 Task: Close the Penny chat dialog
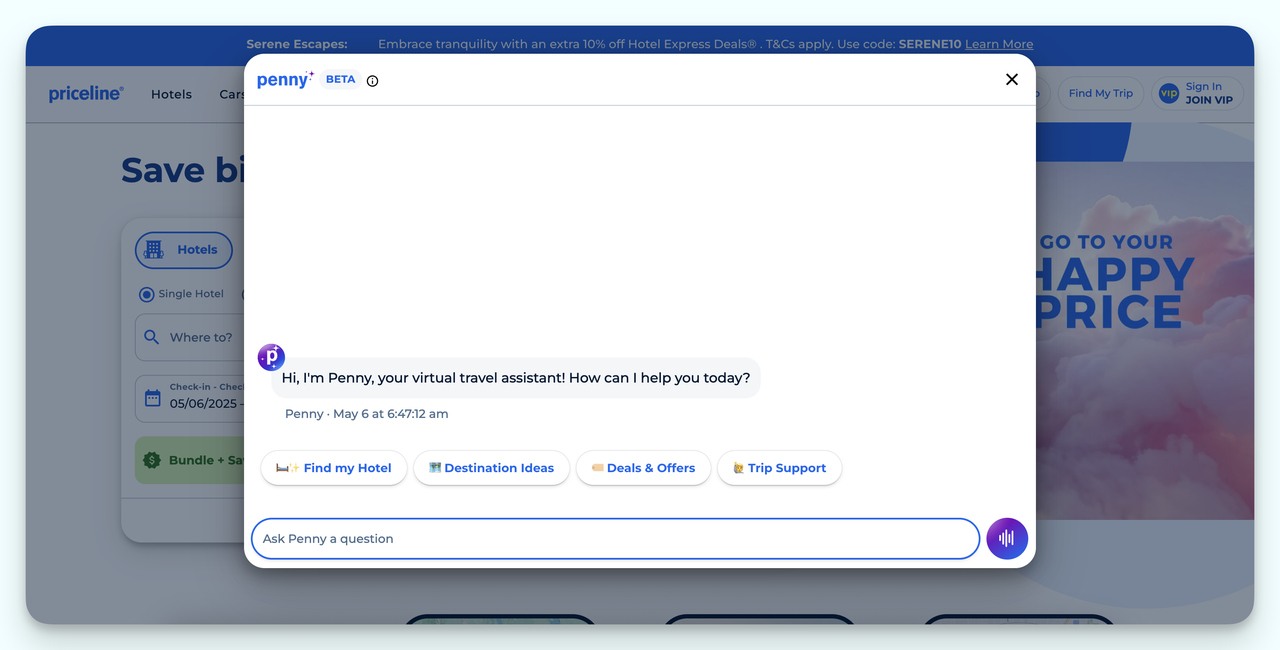1012,80
